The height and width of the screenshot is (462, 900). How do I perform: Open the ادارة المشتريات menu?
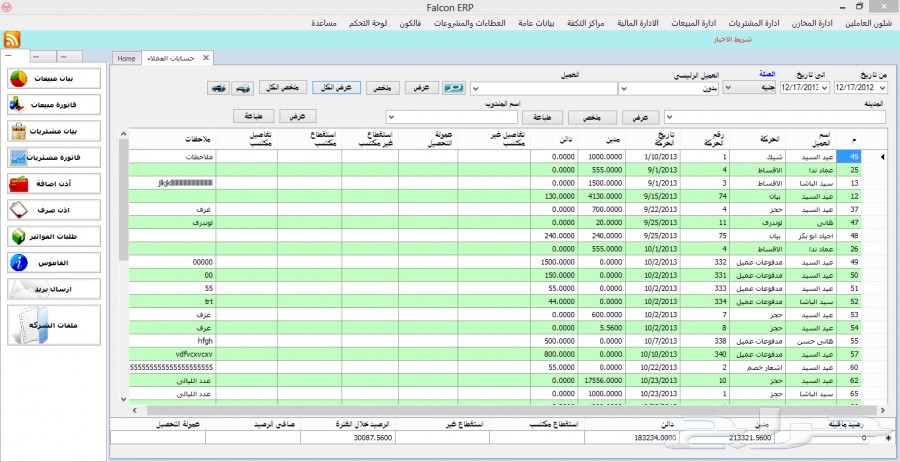[754, 24]
